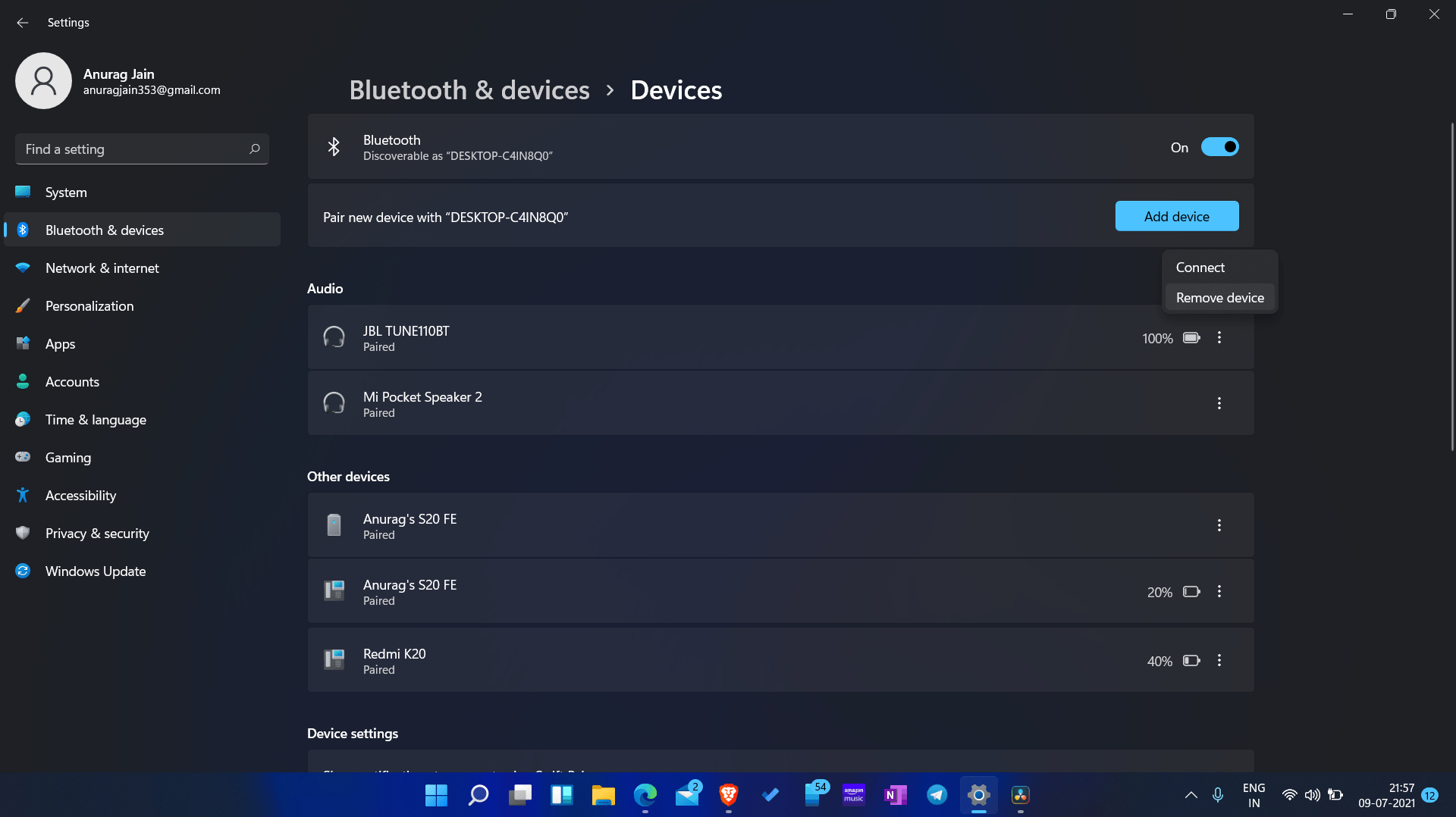This screenshot has width=1456, height=817.
Task: Open Microsoft Edge from the taskbar
Action: pyautogui.click(x=645, y=795)
